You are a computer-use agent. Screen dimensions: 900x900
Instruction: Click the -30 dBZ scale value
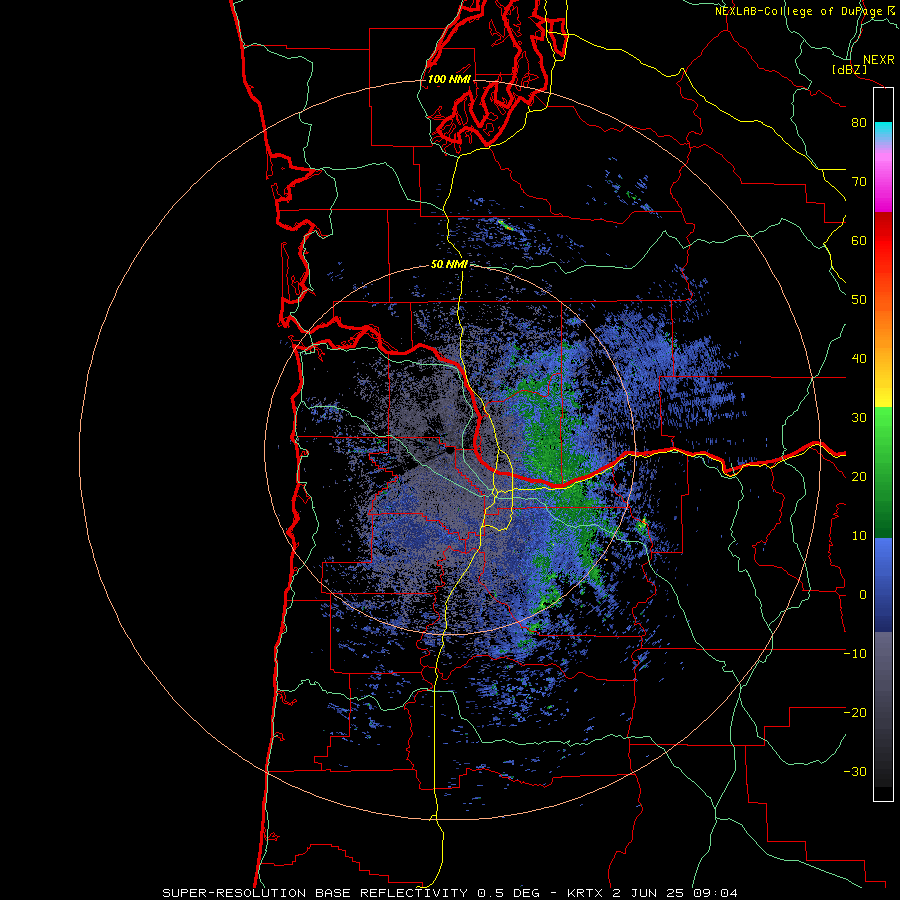855,772
